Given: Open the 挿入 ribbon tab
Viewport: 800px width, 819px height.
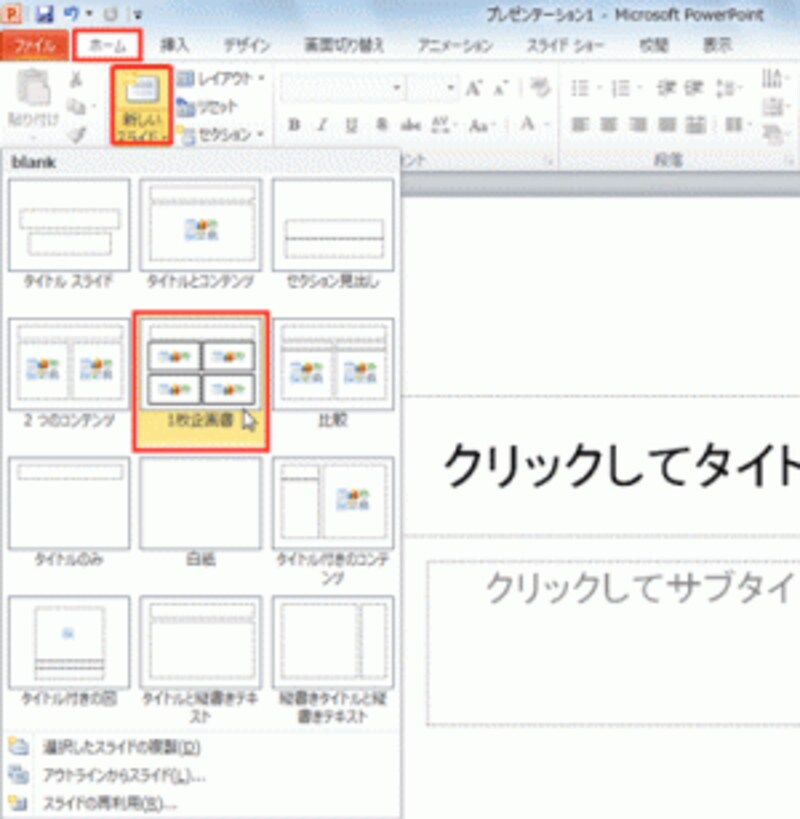Looking at the screenshot, I should coord(174,45).
